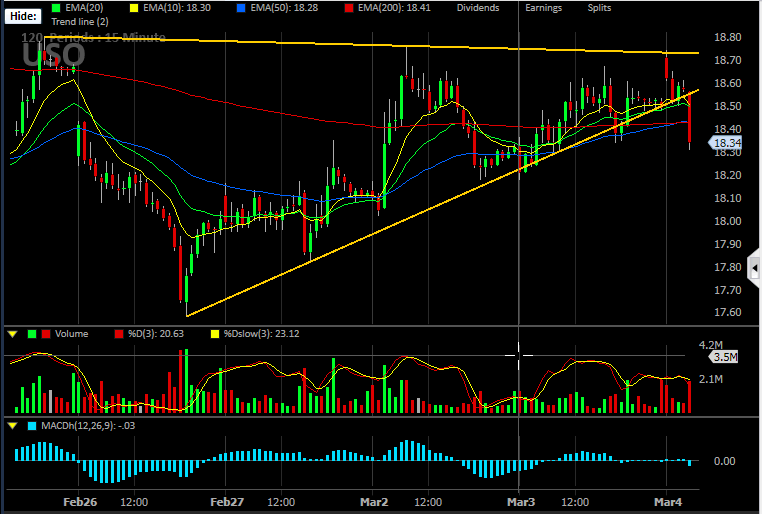The width and height of the screenshot is (762, 514).
Task: Click the Feb26 date label on the time axis
Action: 80,502
